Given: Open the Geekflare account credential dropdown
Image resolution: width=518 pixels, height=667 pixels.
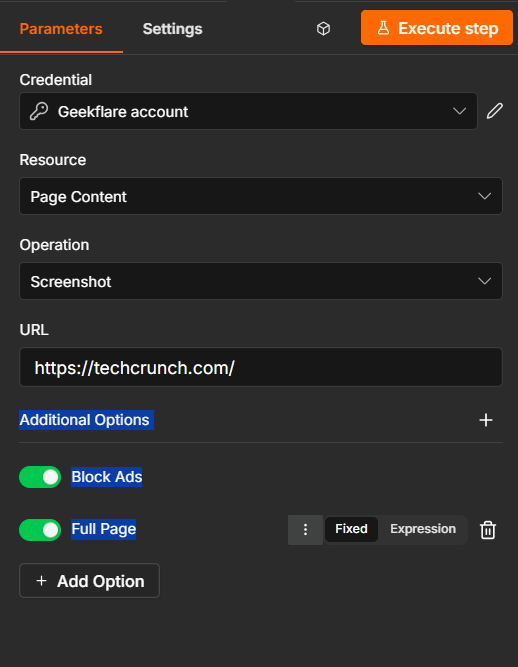Looking at the screenshot, I should 248,111.
